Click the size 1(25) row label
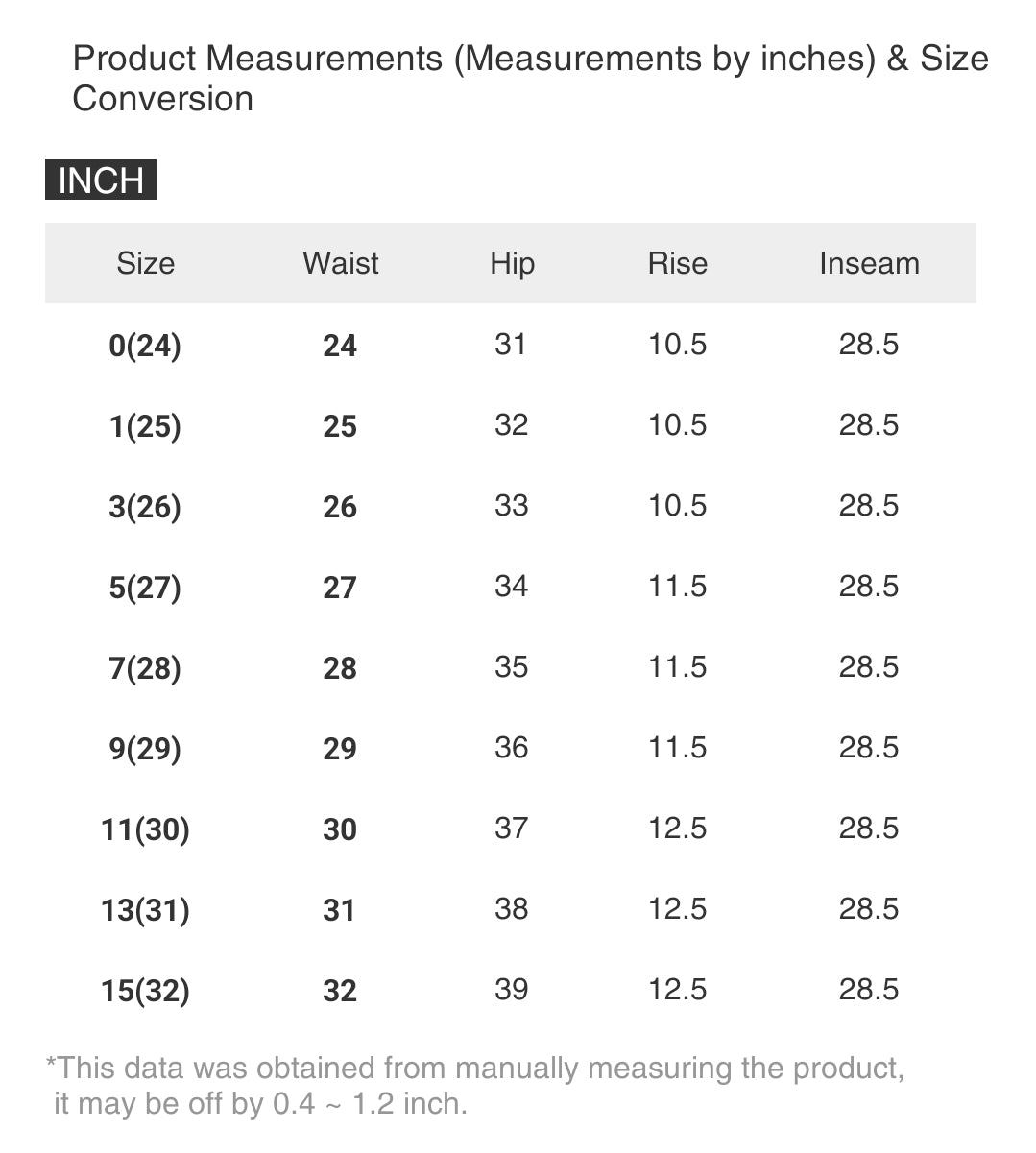Viewport: 1036px width, 1153px height. click(145, 426)
